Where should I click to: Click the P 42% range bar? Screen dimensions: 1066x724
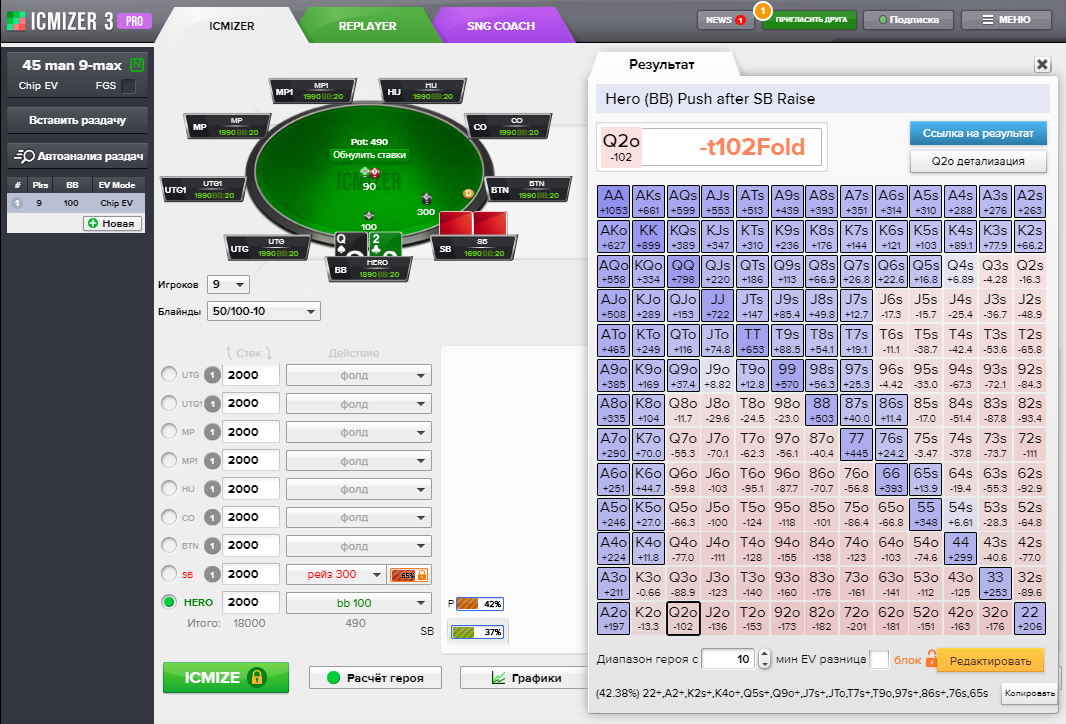(480, 604)
